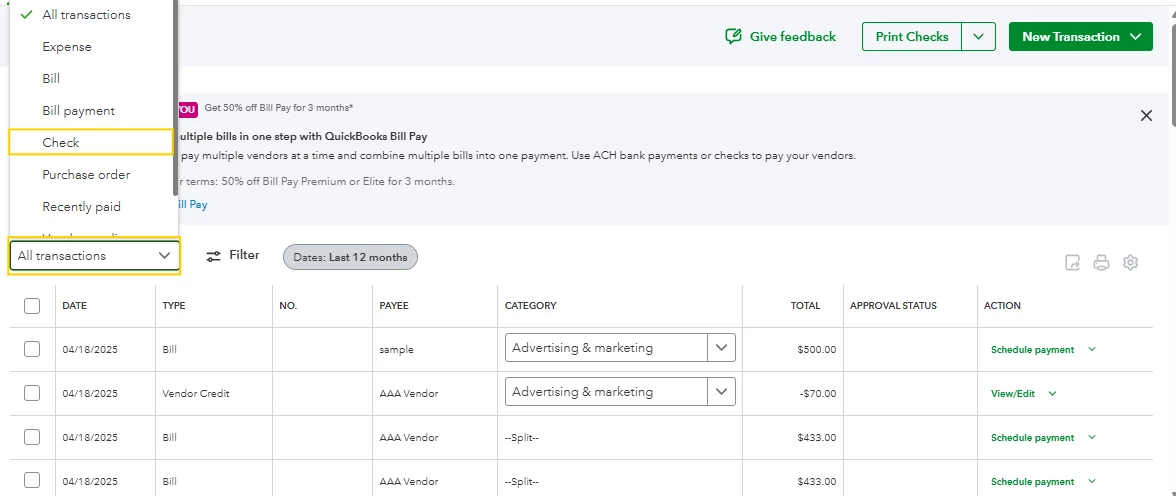Click the Vendor Credit type cell

pyautogui.click(x=196, y=394)
